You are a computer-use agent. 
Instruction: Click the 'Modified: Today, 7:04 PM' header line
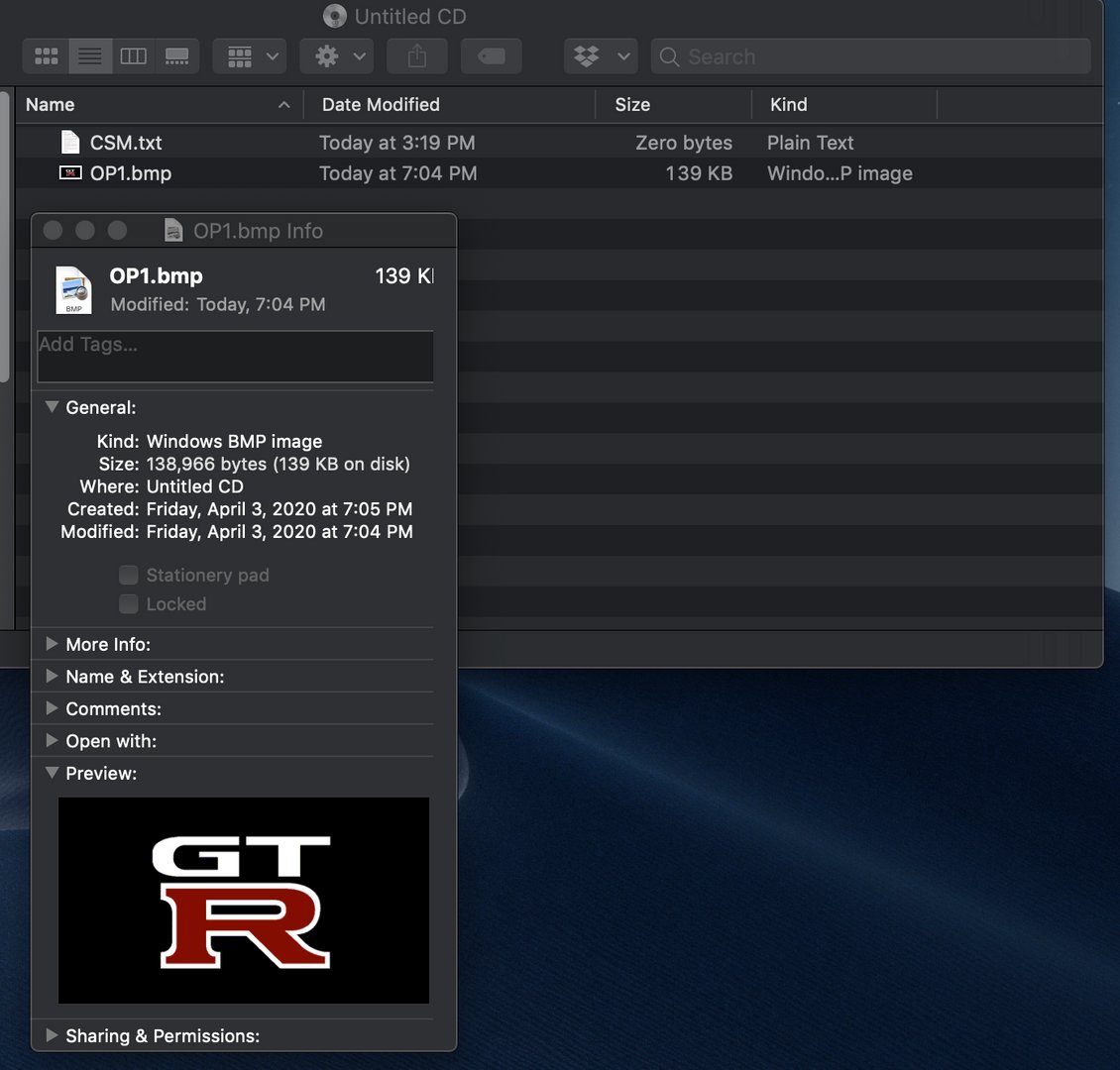pyautogui.click(x=218, y=305)
